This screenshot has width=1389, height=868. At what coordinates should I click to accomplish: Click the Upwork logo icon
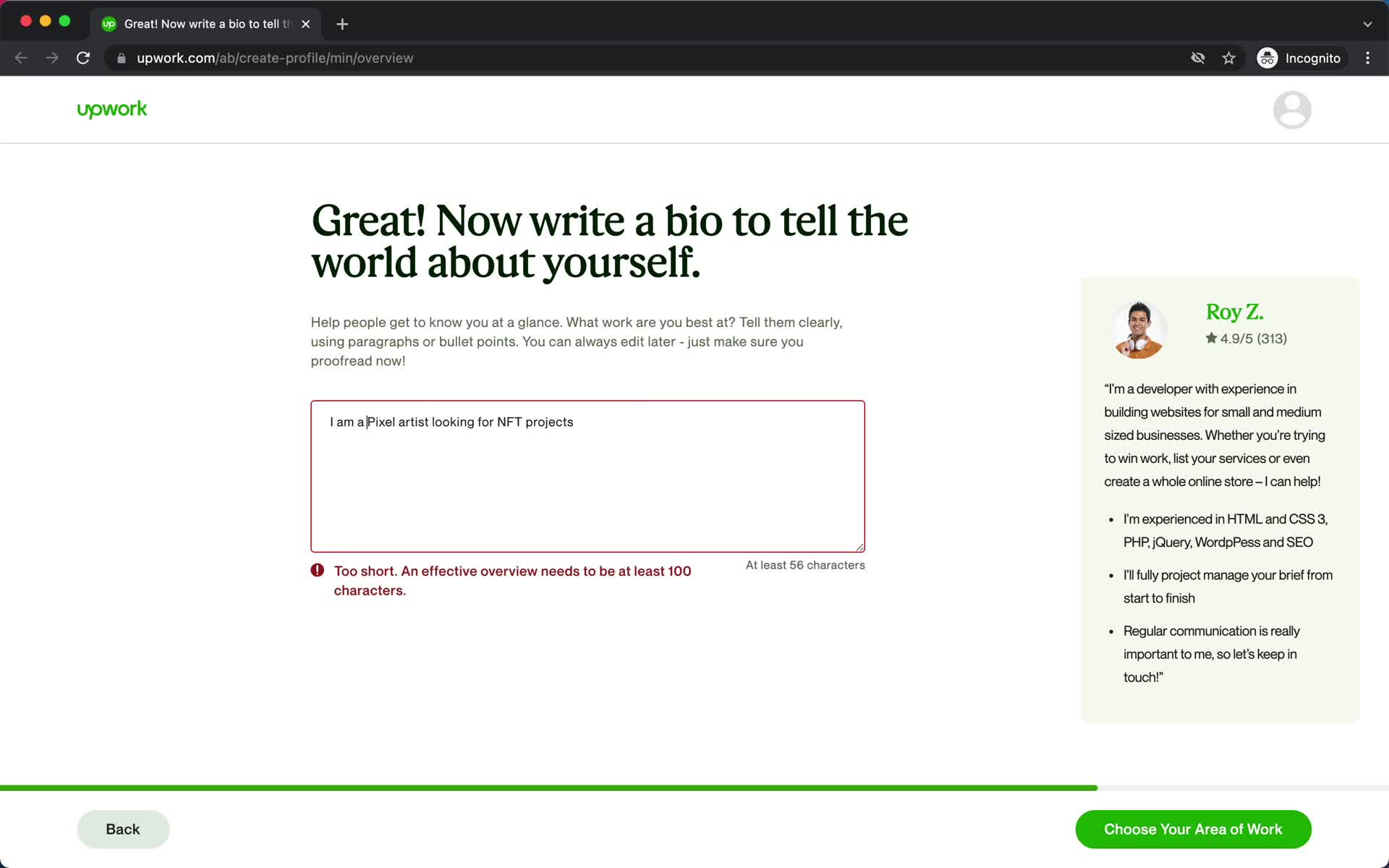(x=111, y=110)
